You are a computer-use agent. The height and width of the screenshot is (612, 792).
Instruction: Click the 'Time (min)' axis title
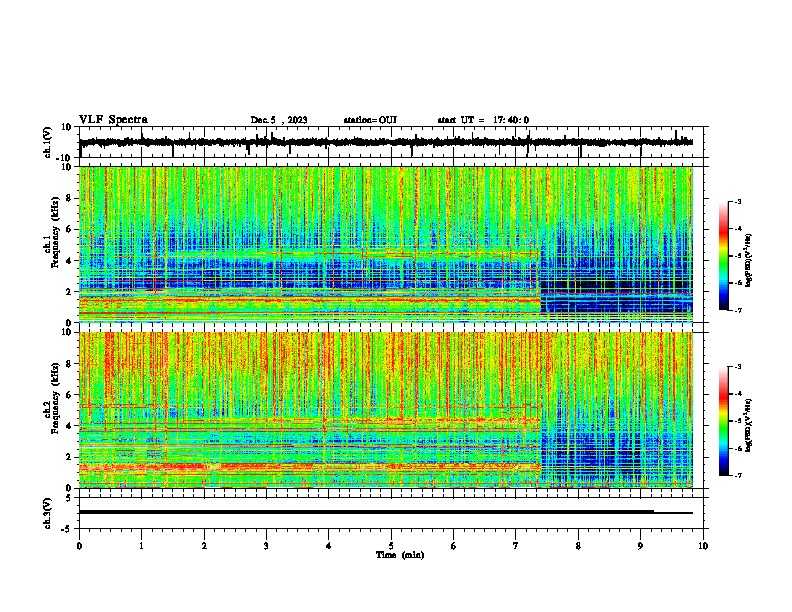[x=400, y=555]
